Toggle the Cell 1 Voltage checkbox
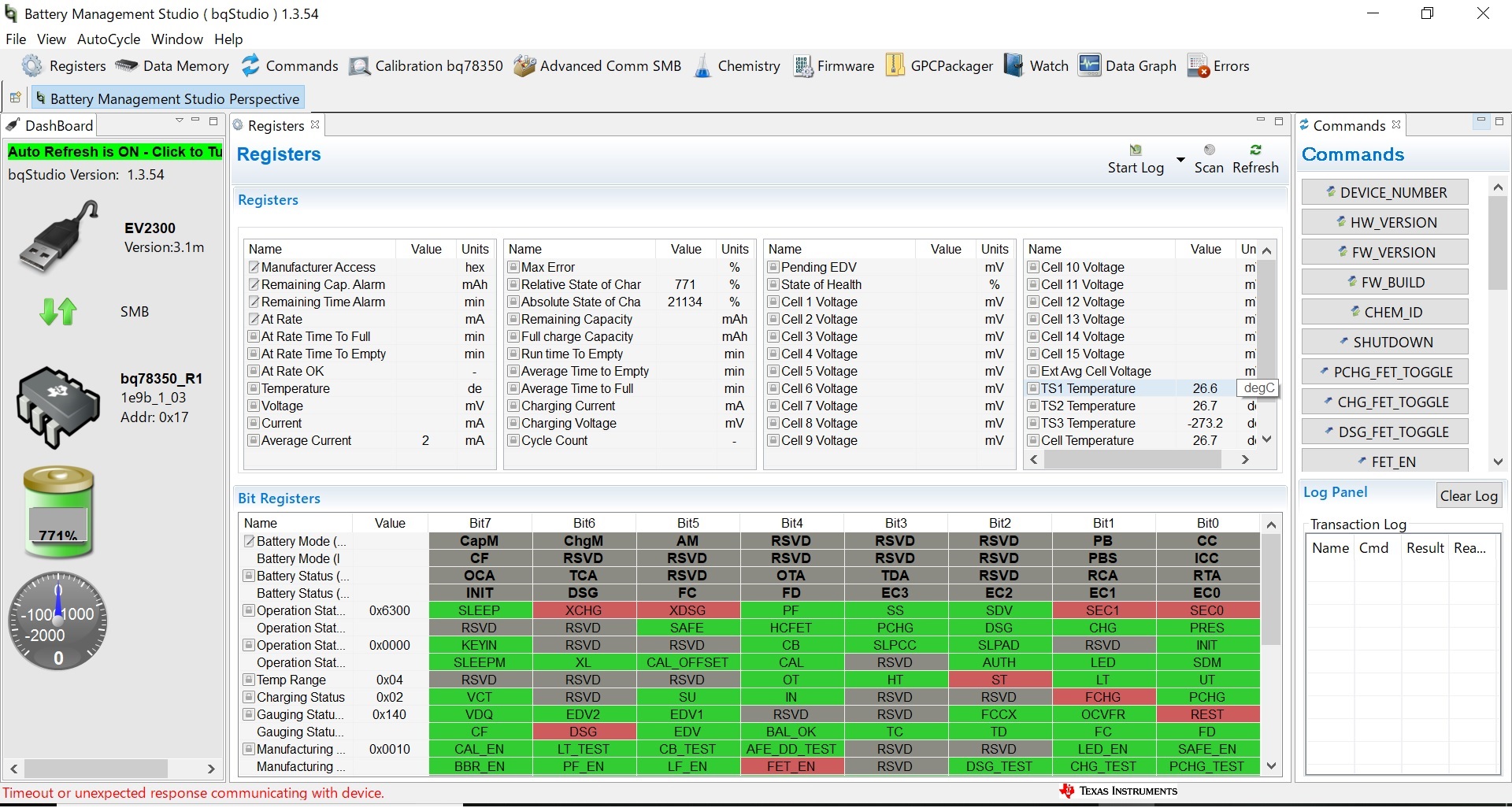The width and height of the screenshot is (1512, 808). click(773, 302)
